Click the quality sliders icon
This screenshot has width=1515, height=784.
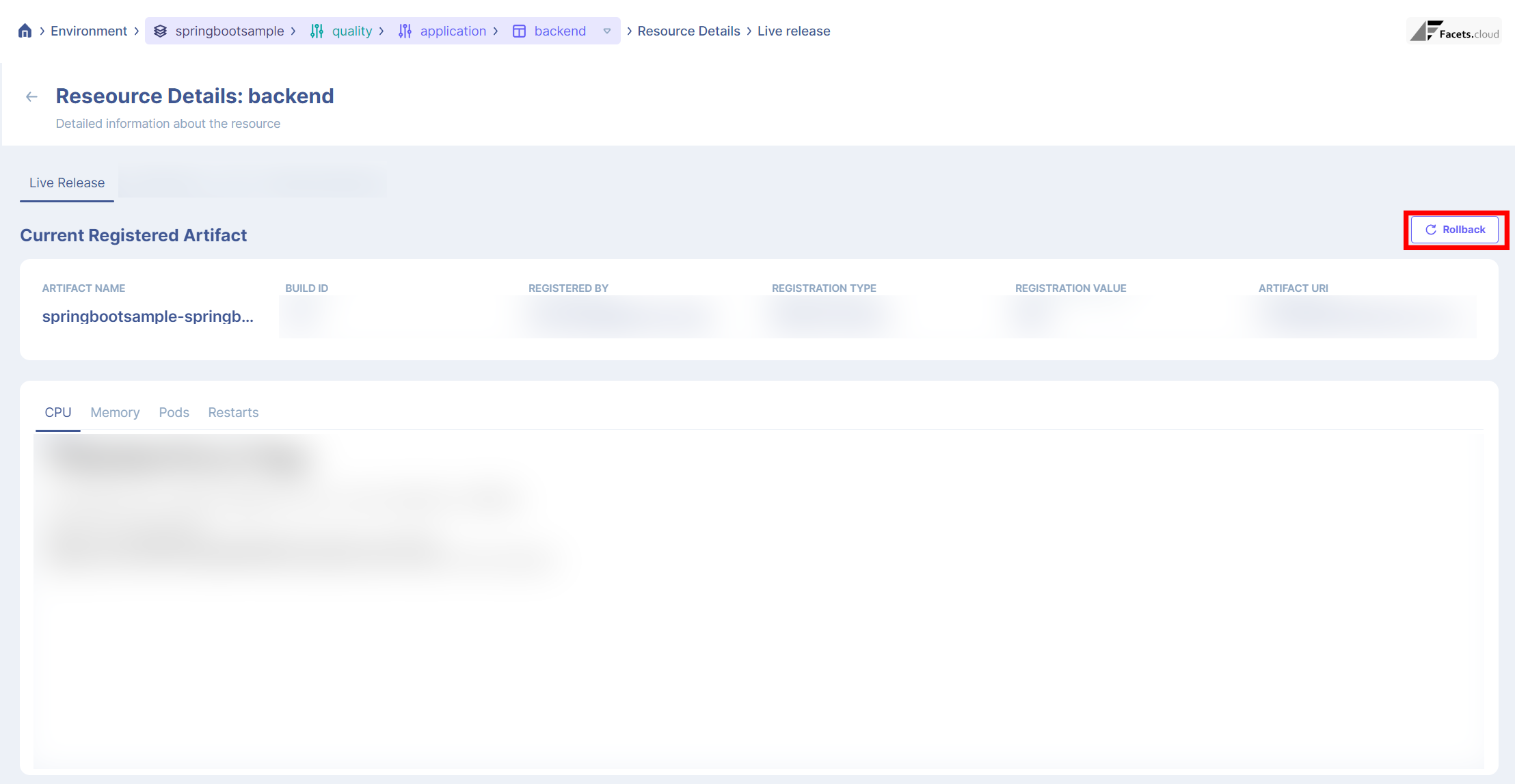317,31
